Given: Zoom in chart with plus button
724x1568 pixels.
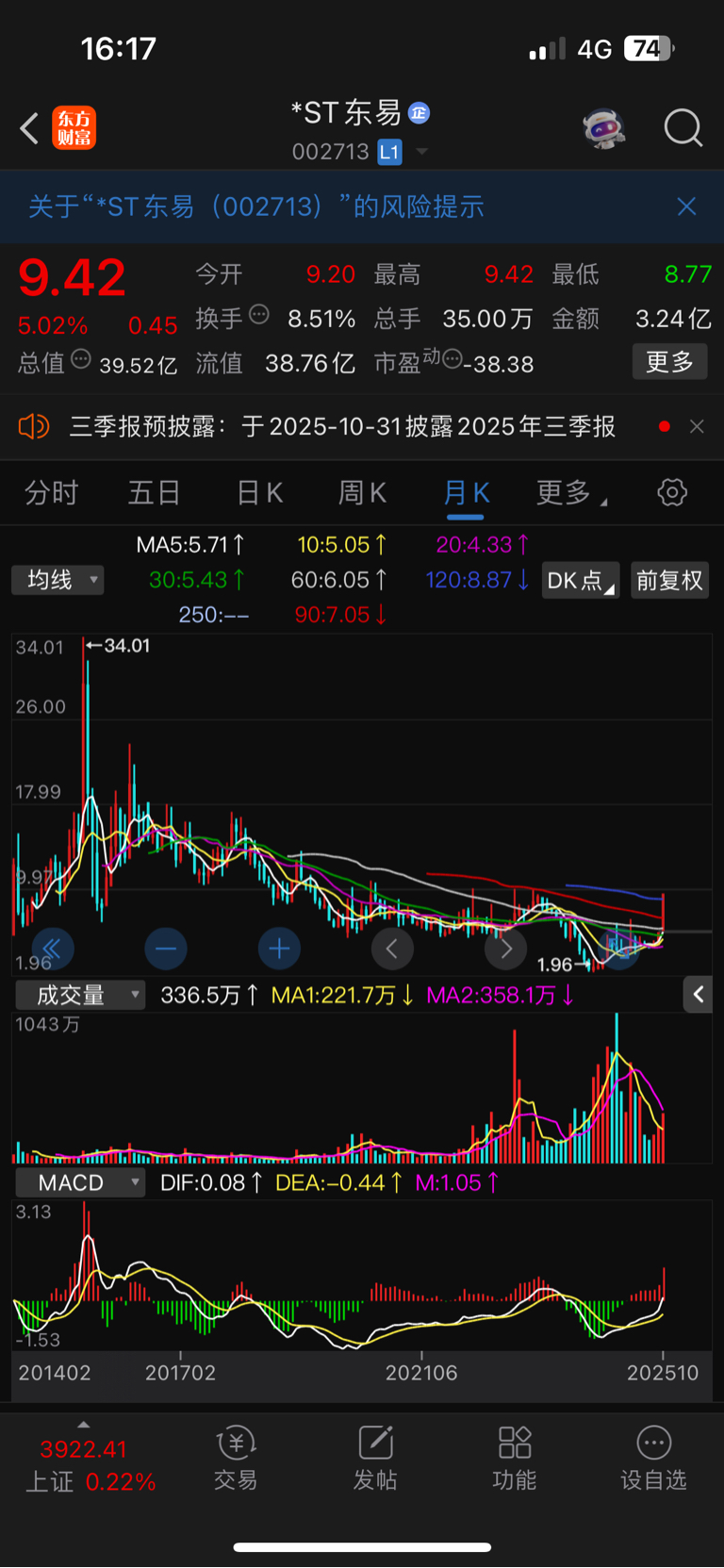Looking at the screenshot, I should 279,949.
